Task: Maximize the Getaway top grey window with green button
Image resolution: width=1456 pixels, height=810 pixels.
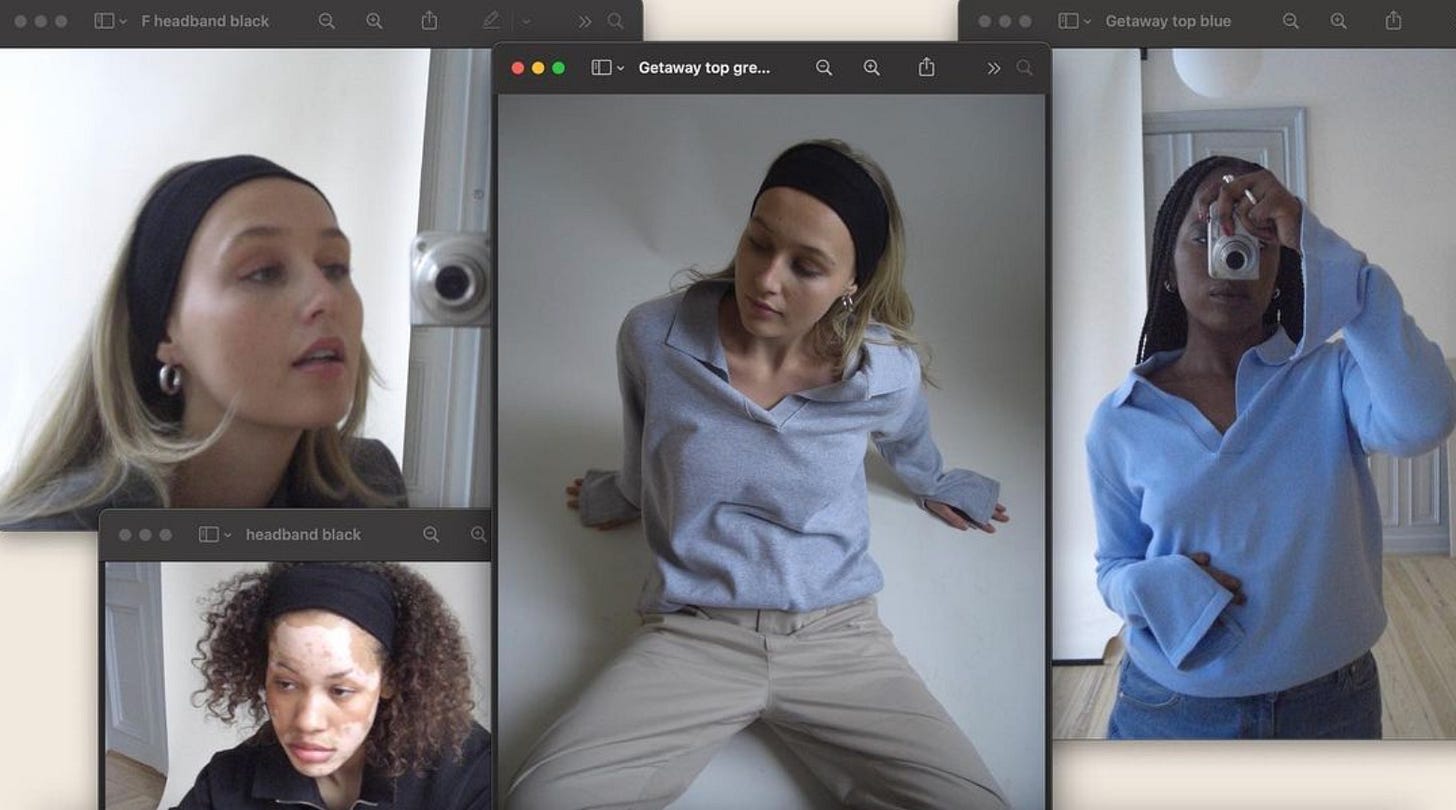Action: coord(559,68)
